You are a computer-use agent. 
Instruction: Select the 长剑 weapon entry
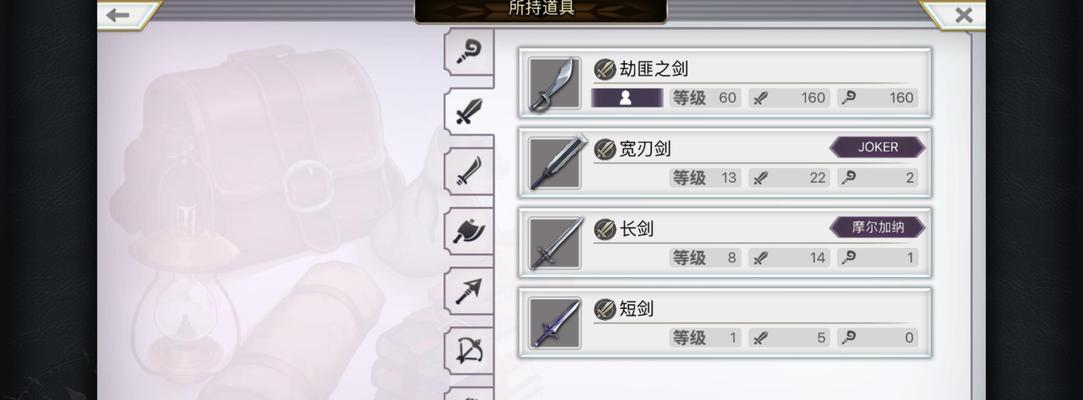pos(725,243)
